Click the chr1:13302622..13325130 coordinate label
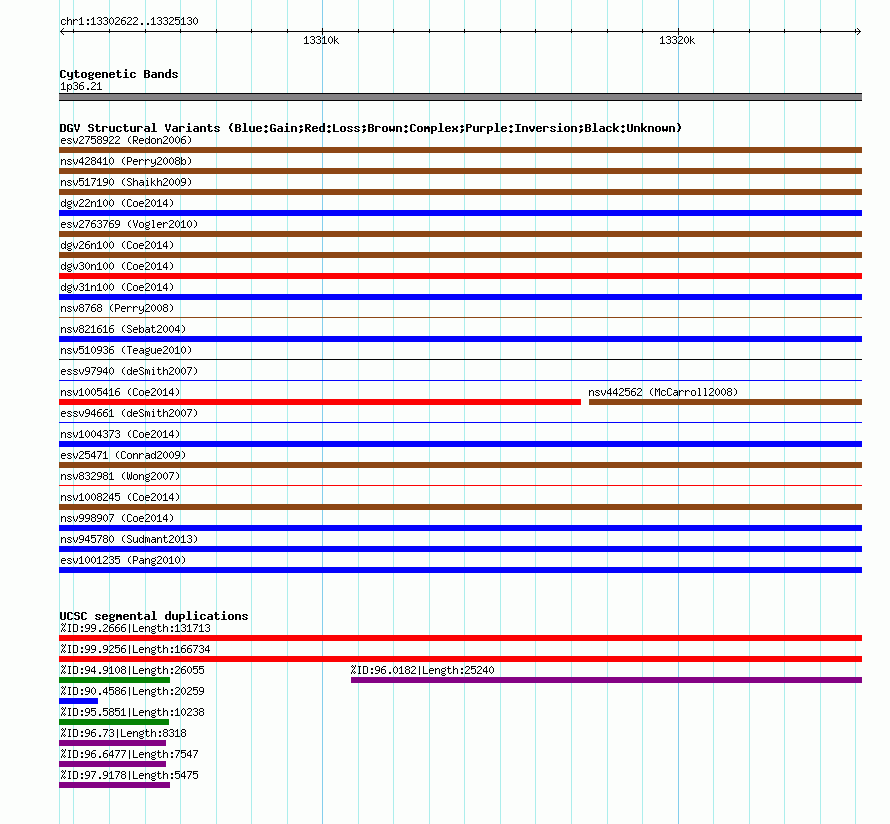 click(129, 21)
